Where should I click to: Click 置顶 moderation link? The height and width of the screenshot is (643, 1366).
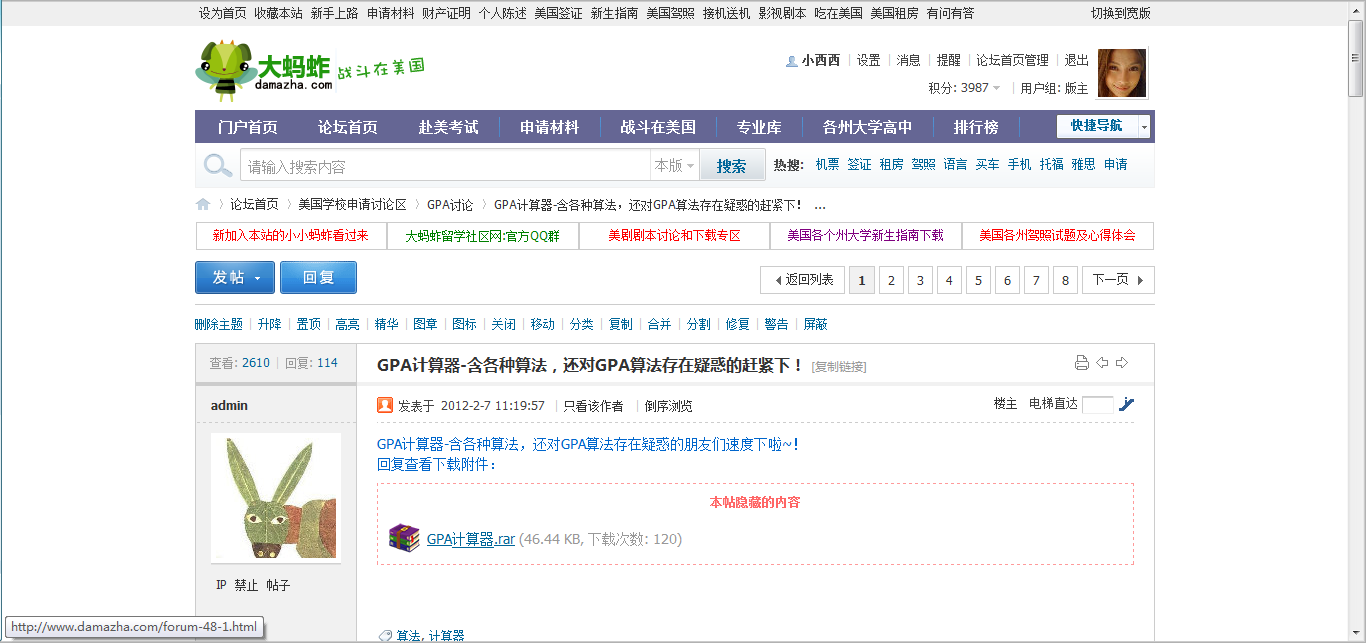(308, 324)
